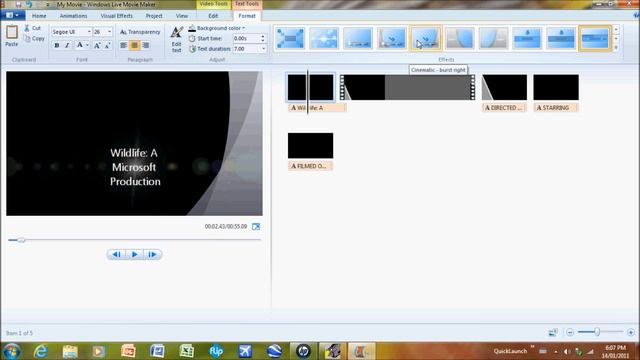Click into the Start time field
This screenshot has width=640, height=360.
click(246, 38)
